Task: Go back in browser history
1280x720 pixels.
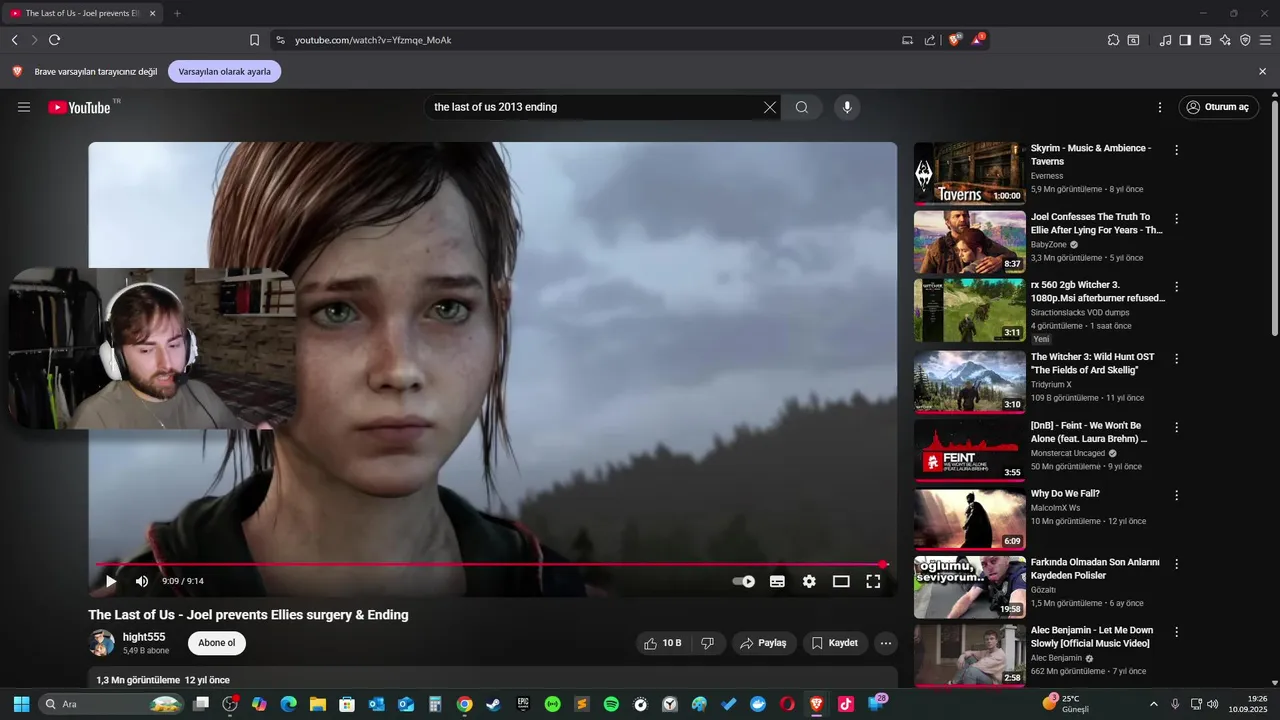Action: click(x=14, y=40)
